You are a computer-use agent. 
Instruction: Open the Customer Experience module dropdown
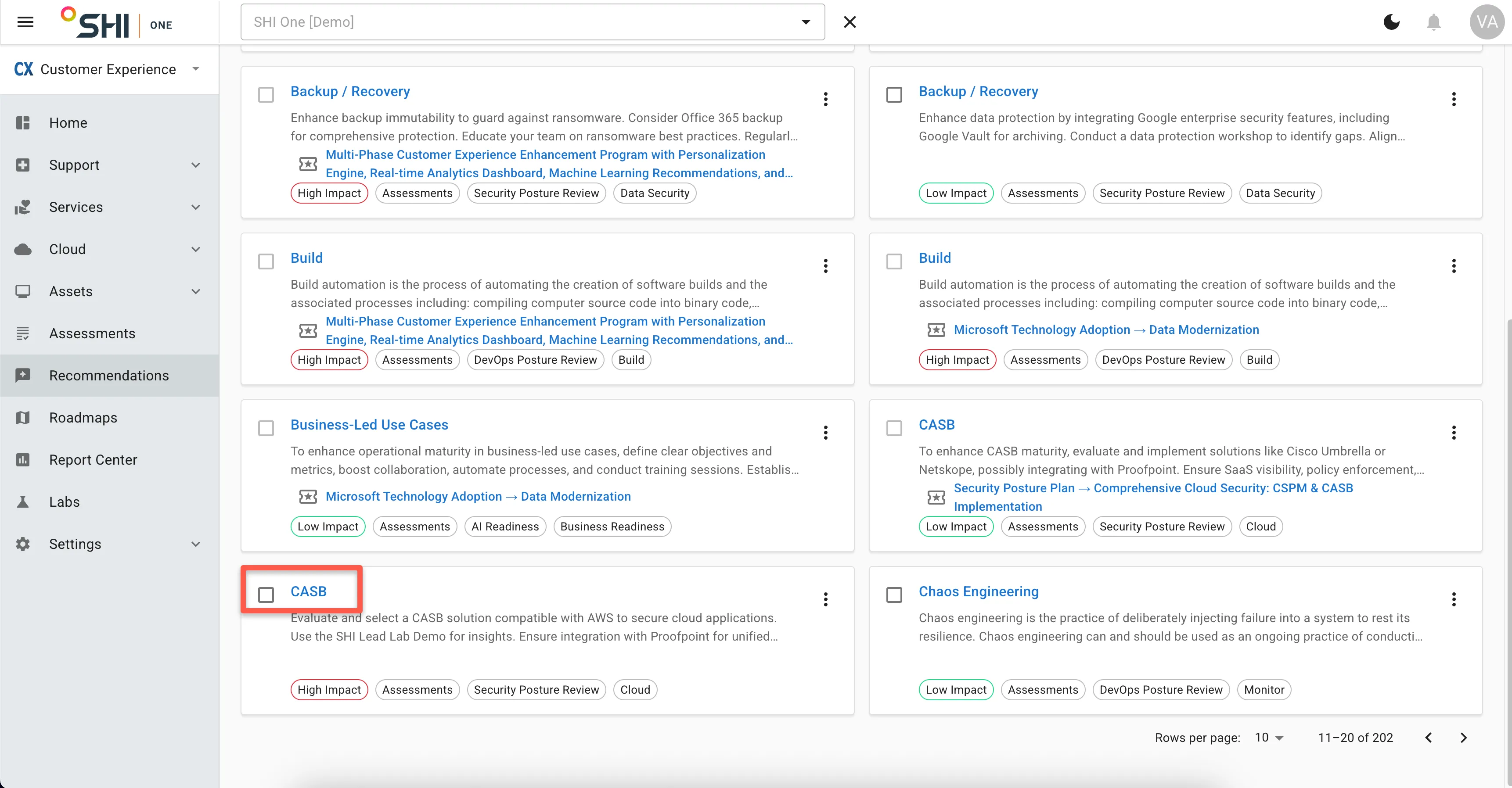(x=109, y=69)
